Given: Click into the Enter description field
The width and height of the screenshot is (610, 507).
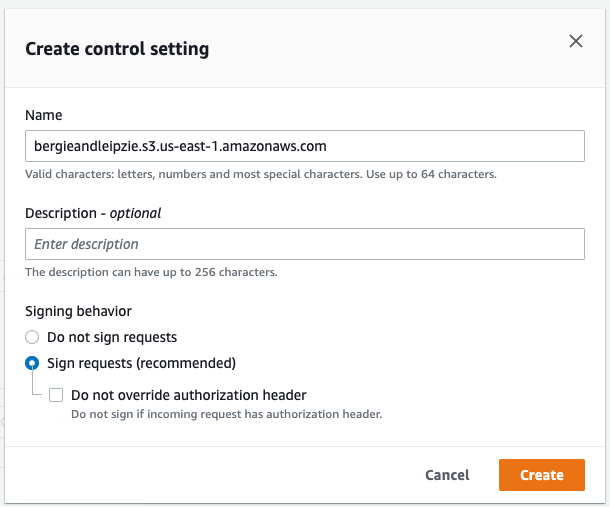Looking at the screenshot, I should [304, 244].
